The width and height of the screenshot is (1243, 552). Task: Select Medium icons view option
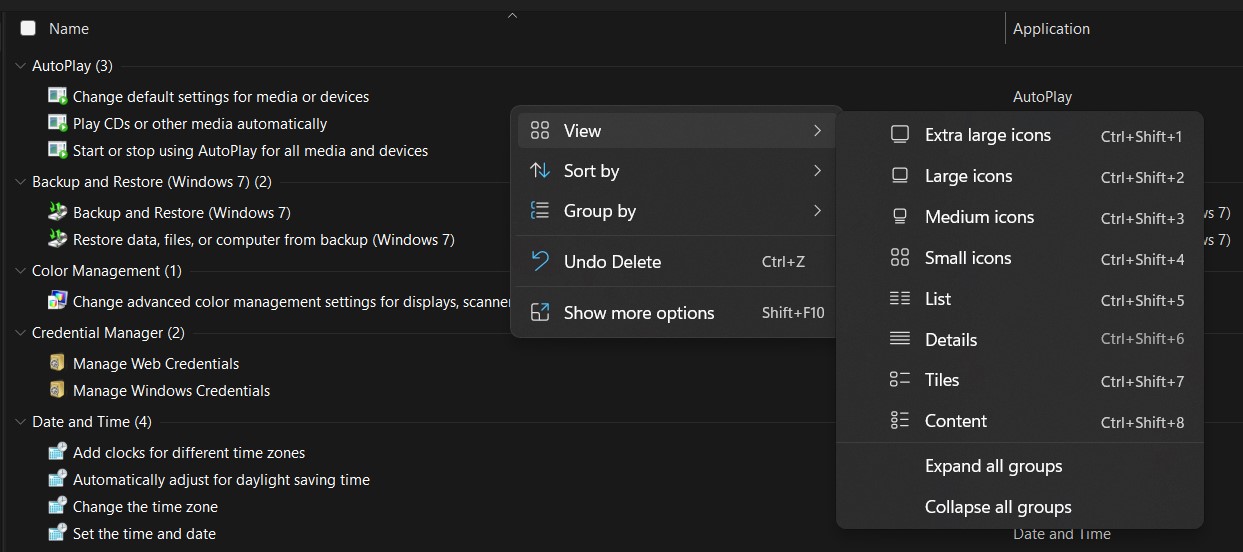coord(979,217)
